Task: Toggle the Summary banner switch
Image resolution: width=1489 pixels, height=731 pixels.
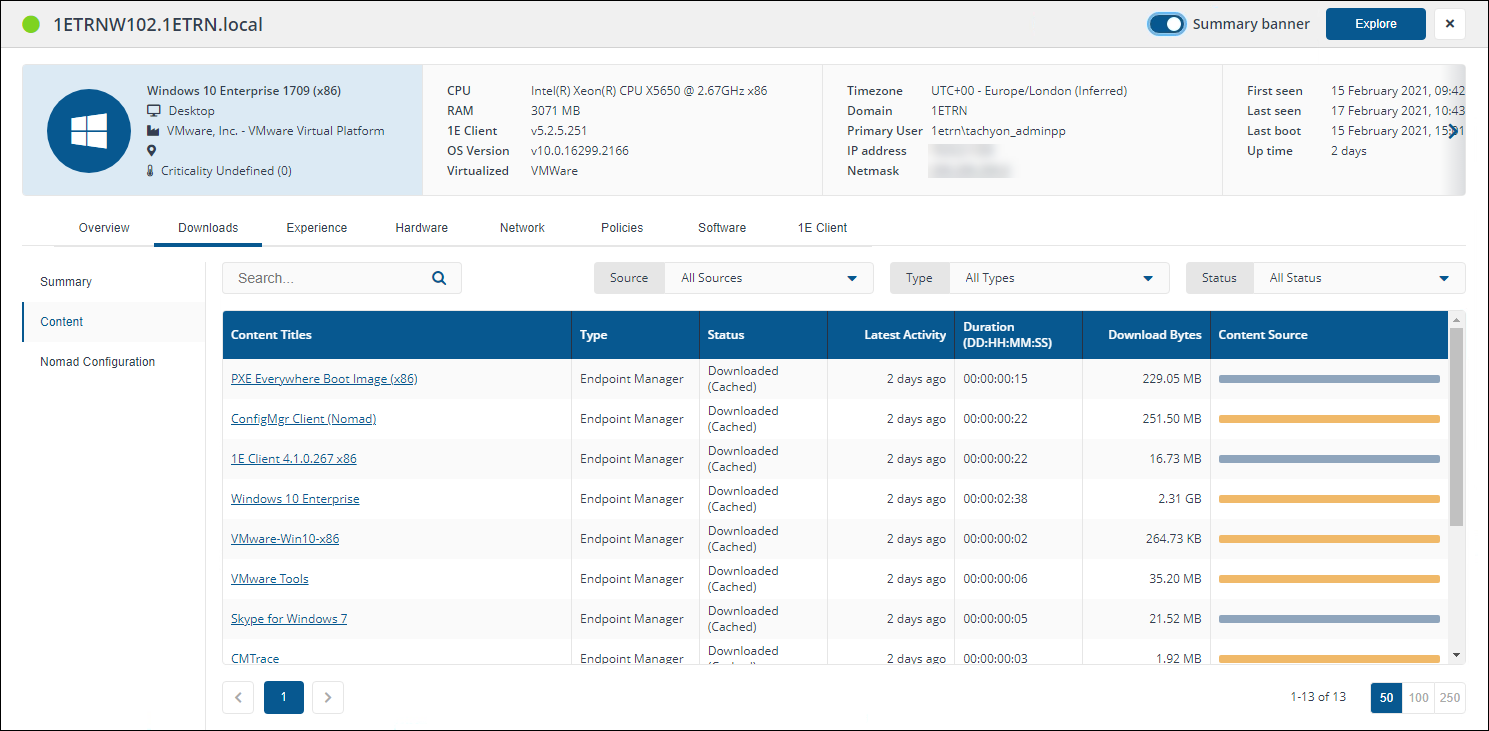Action: point(1166,24)
